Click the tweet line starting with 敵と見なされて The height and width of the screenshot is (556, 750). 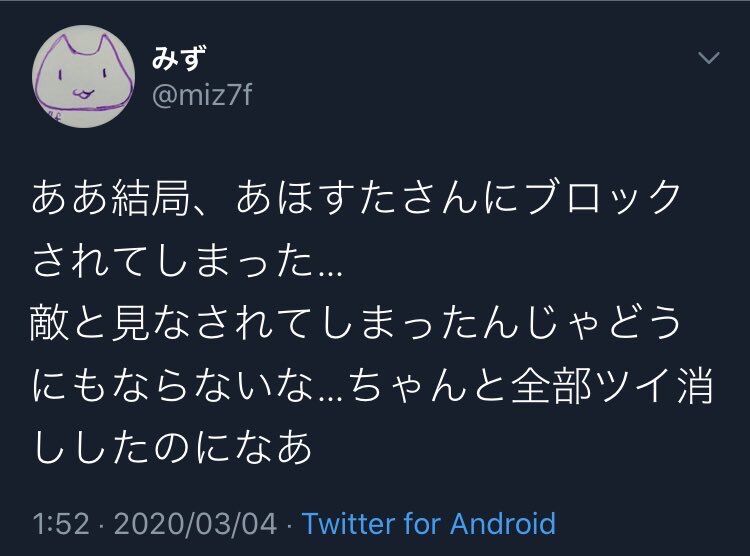[x=355, y=323]
